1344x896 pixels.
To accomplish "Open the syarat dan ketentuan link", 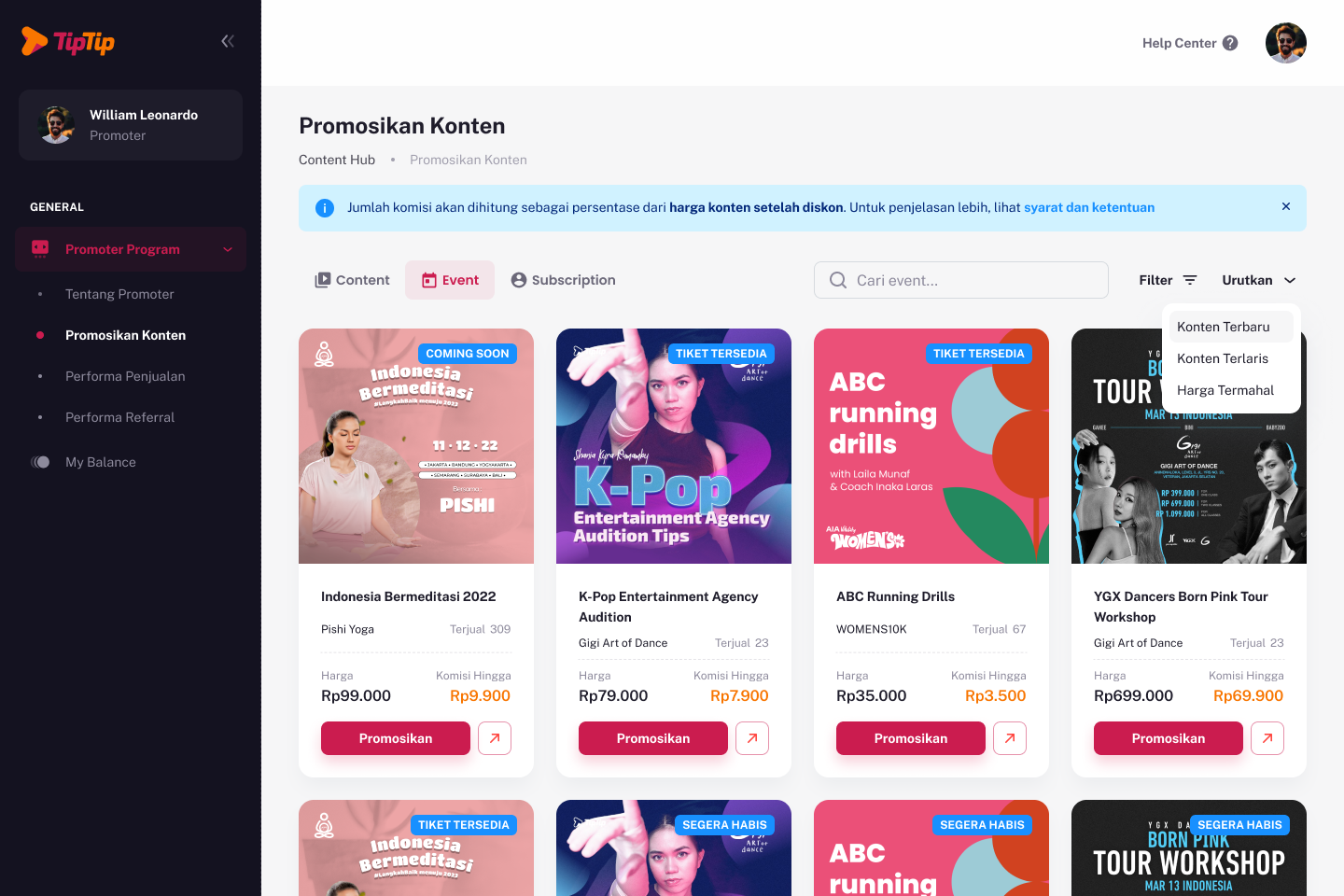I will [1089, 208].
